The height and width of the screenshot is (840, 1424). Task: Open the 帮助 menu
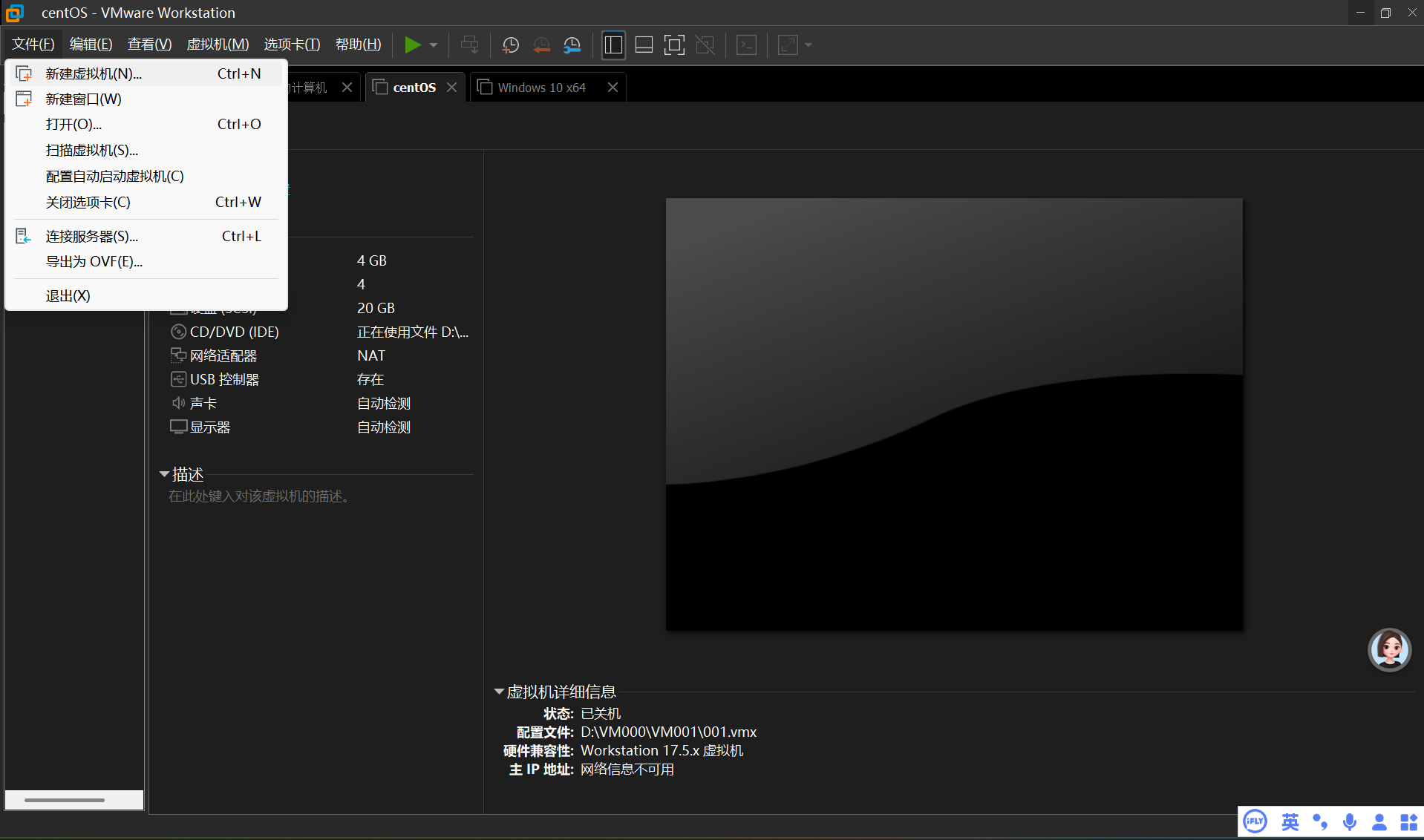click(x=359, y=45)
